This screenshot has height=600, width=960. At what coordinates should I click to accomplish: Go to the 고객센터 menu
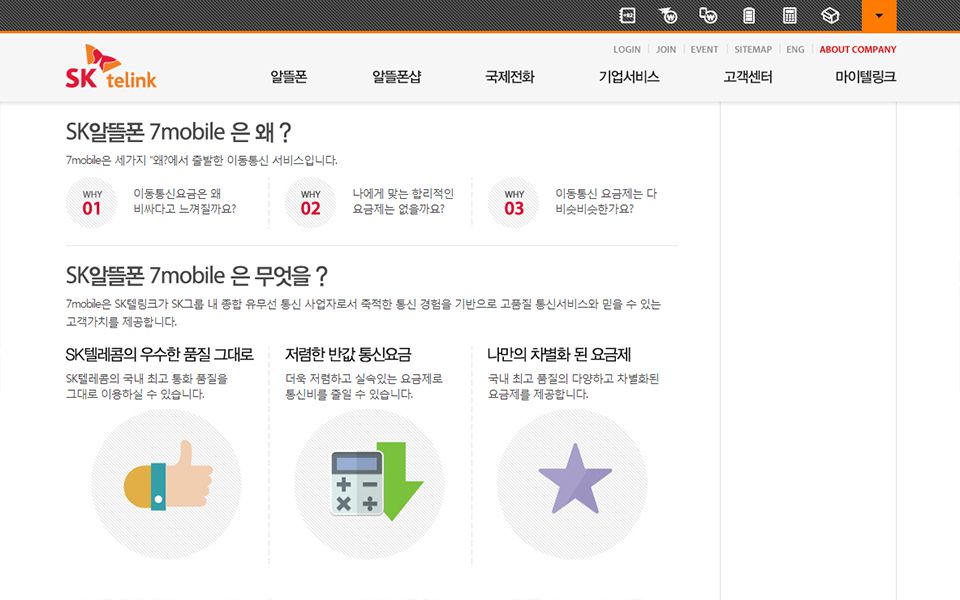[x=747, y=77]
